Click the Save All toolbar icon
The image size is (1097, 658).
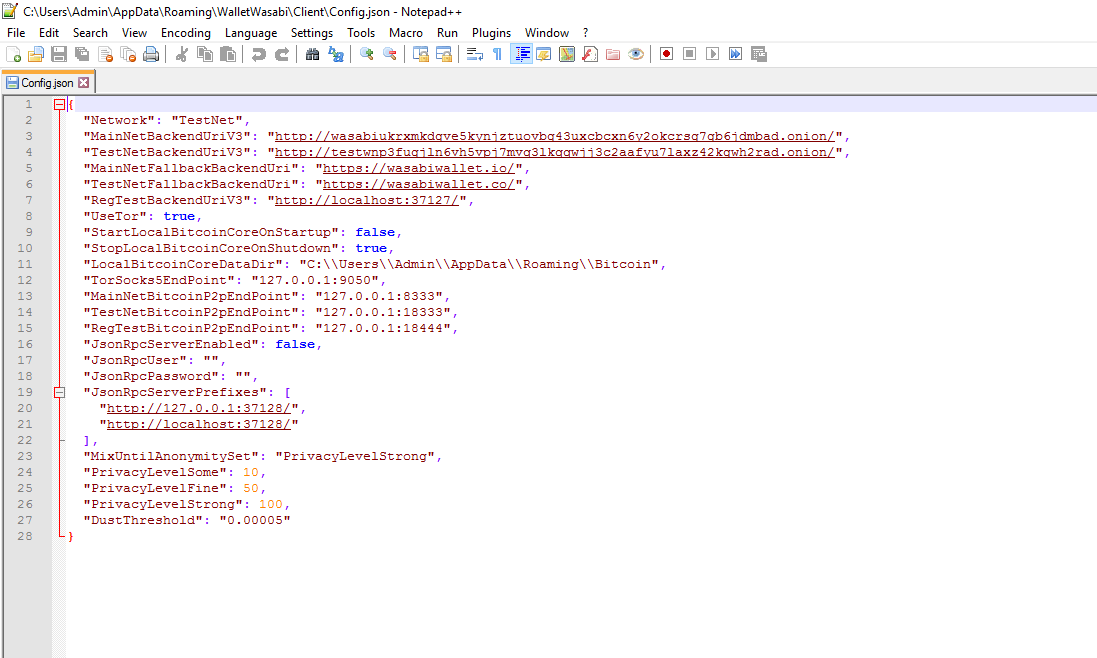82,55
